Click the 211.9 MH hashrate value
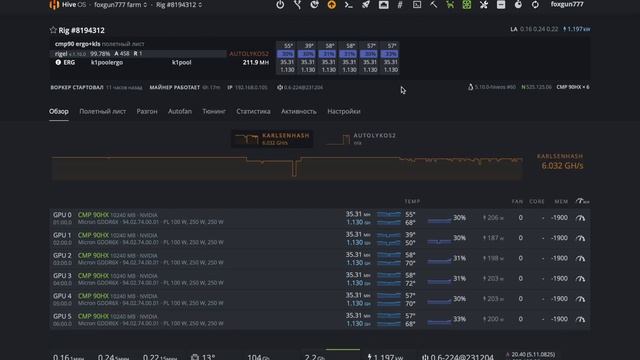 [x=256, y=62]
